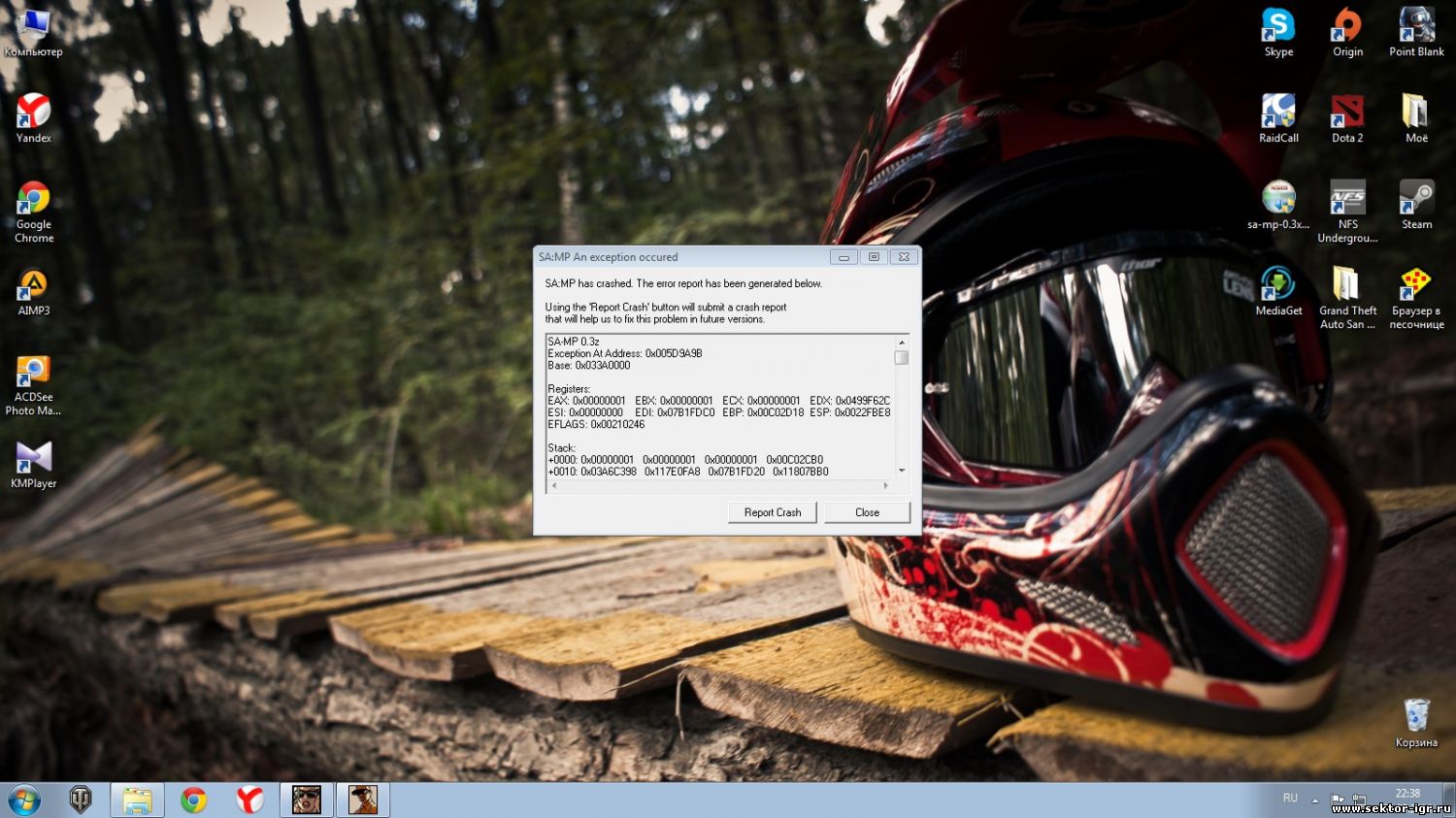This screenshot has height=818, width=1456.
Task: Click the horizontal scrollbar right arrow in report
Action: pyautogui.click(x=885, y=485)
